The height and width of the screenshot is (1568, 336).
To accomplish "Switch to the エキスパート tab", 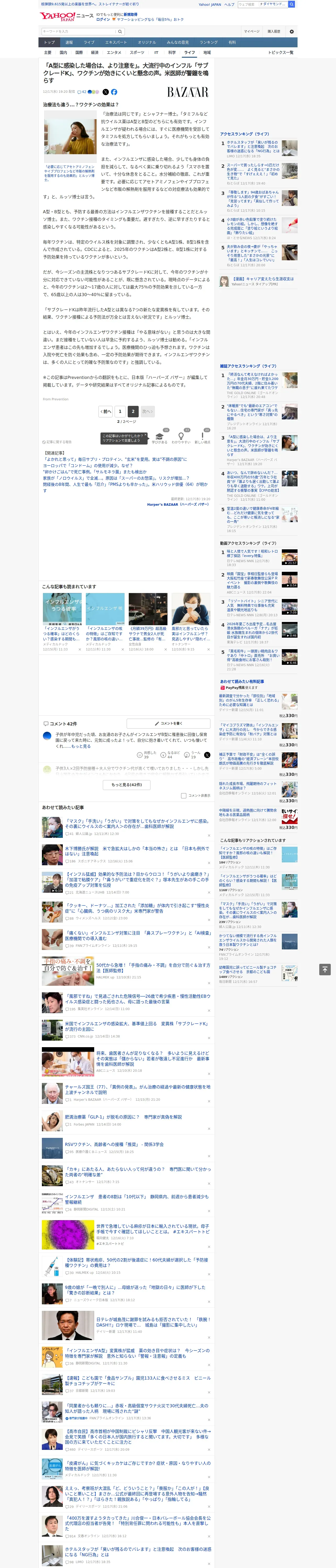I will (x=116, y=43).
